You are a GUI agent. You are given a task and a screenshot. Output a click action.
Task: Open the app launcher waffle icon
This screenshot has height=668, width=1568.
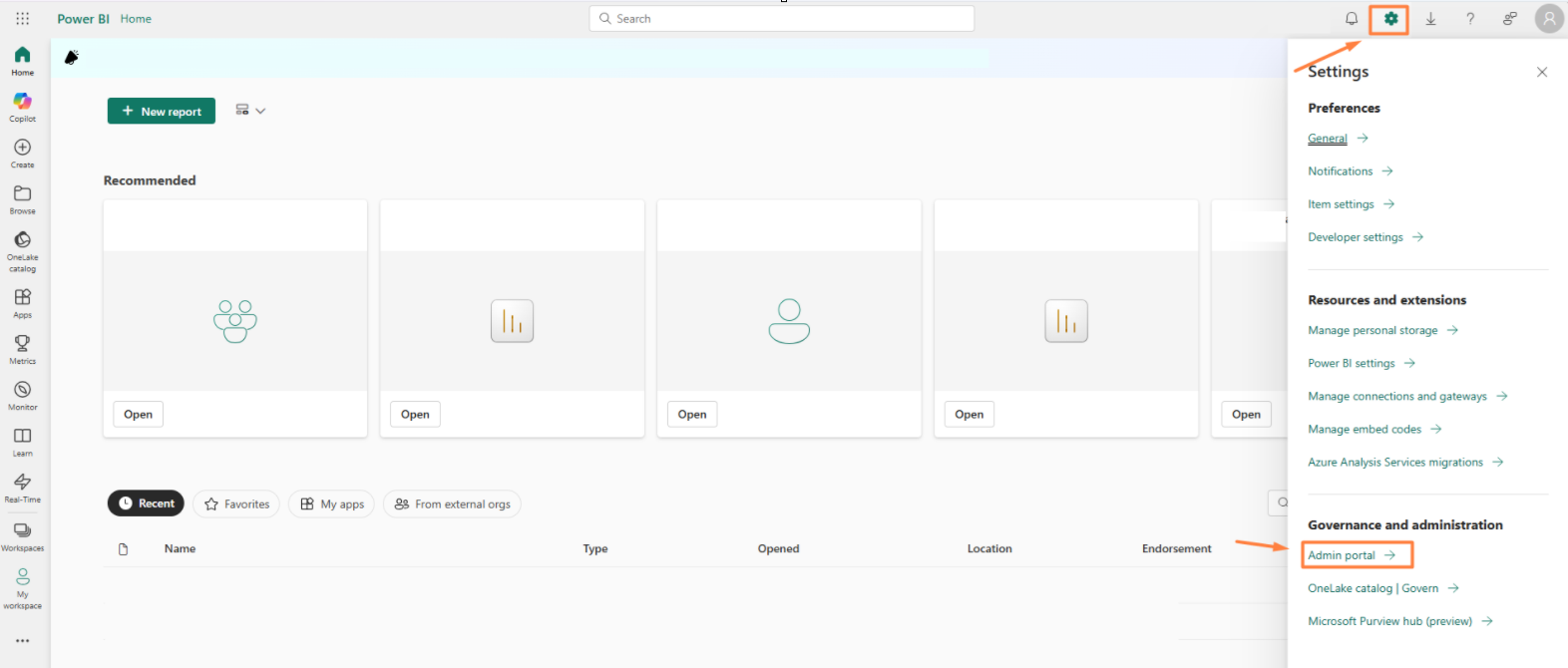coord(22,19)
